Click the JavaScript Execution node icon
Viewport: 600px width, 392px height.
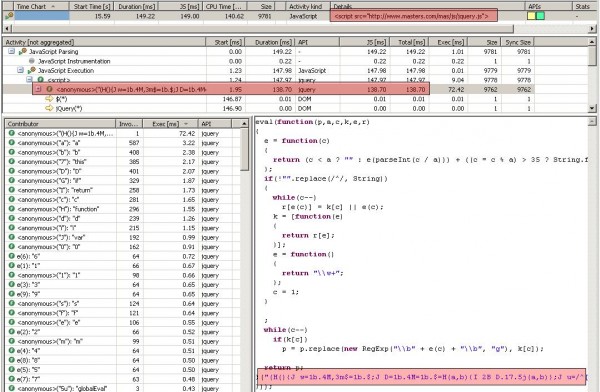(x=32, y=70)
